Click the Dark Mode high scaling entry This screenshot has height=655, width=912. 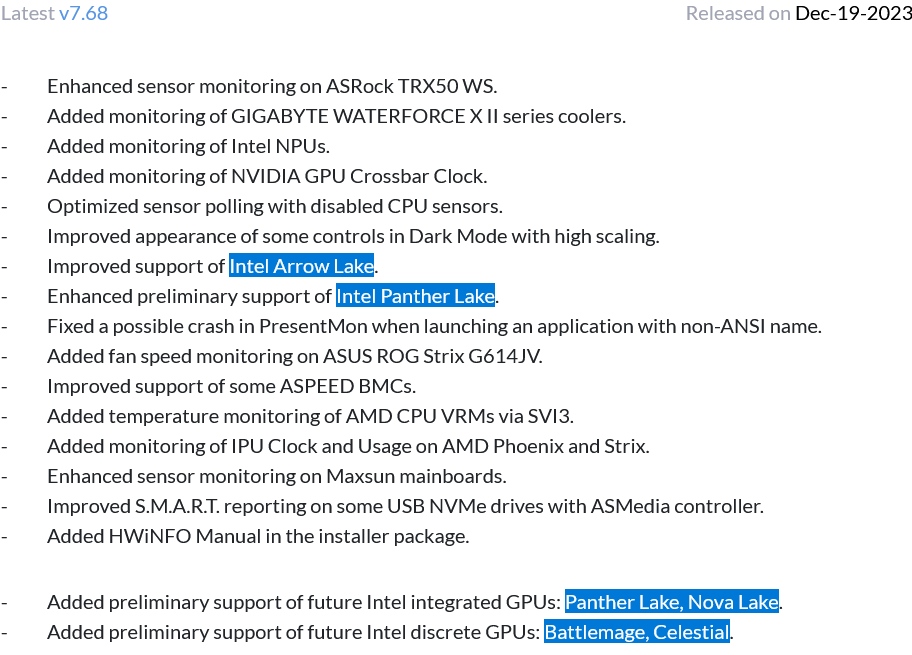(353, 236)
